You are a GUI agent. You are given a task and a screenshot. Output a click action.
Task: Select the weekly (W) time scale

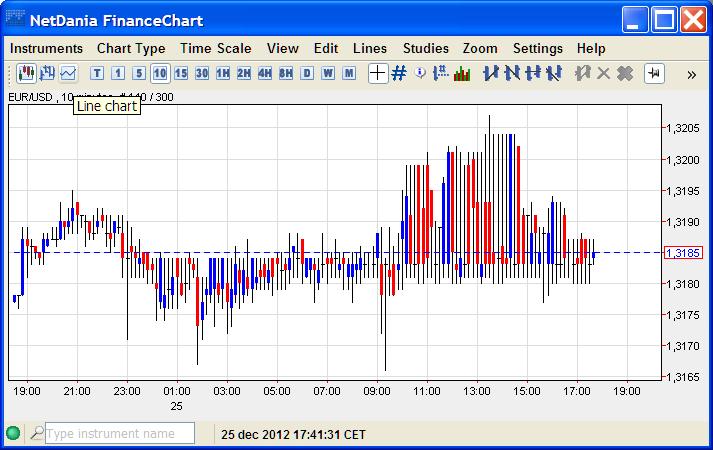click(328, 73)
